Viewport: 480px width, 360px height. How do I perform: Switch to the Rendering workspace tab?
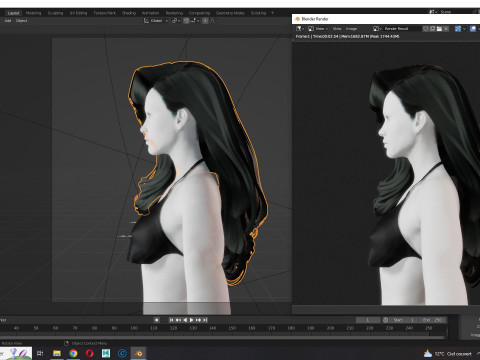(174, 13)
